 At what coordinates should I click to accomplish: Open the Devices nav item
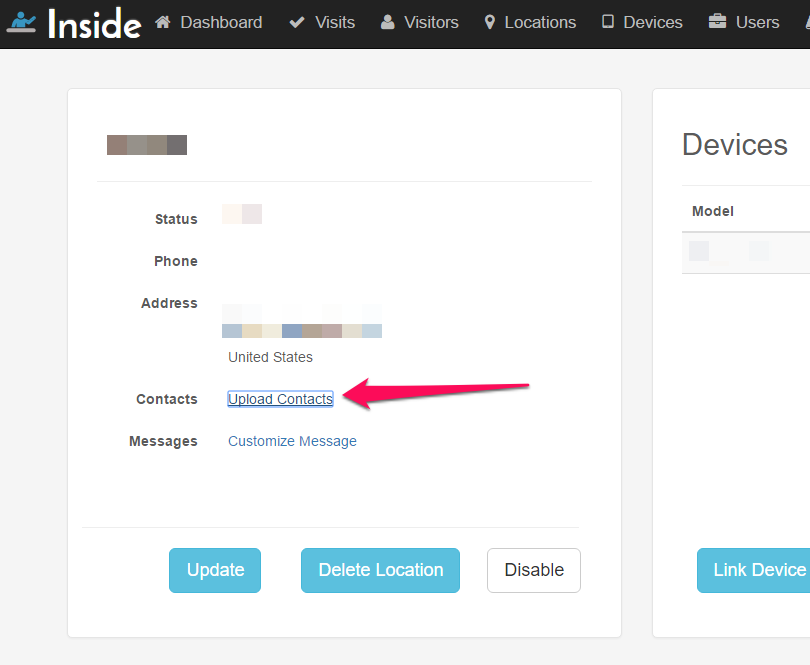[x=653, y=22]
